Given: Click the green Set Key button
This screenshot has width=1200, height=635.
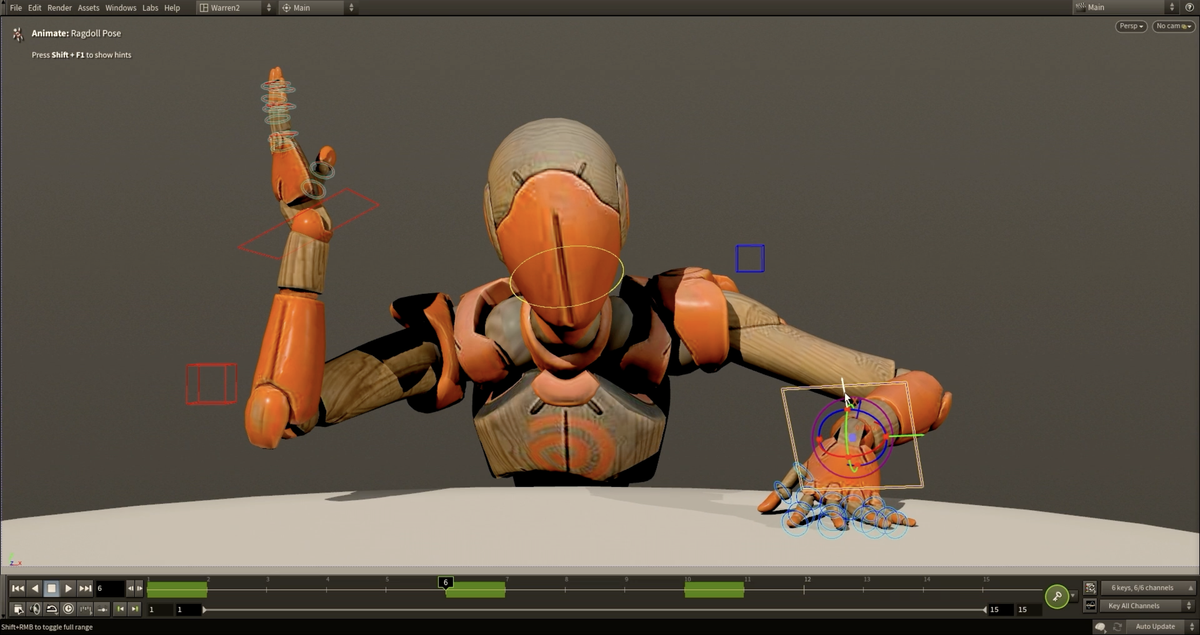Looking at the screenshot, I should (x=1057, y=595).
